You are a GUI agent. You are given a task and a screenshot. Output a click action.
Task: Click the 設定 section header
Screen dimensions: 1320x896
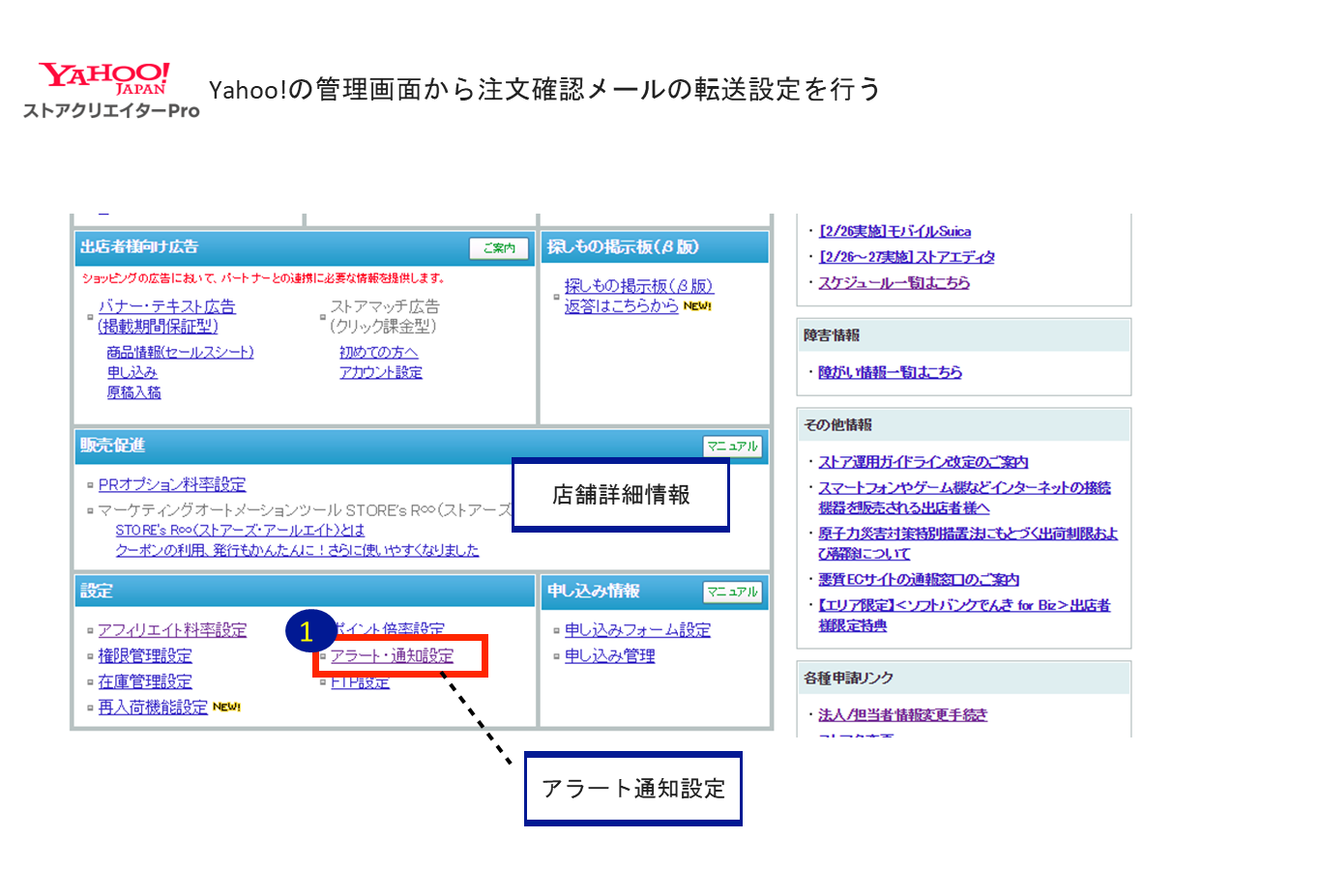click(97, 591)
